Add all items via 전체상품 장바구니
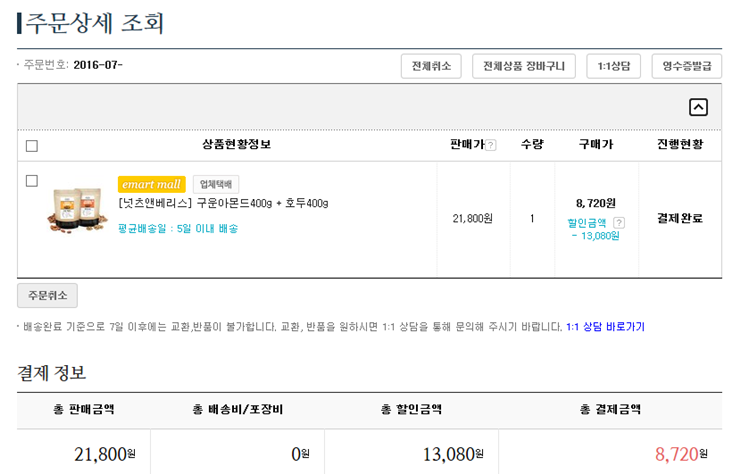Viewport: 740px width, 474px height. click(523, 66)
